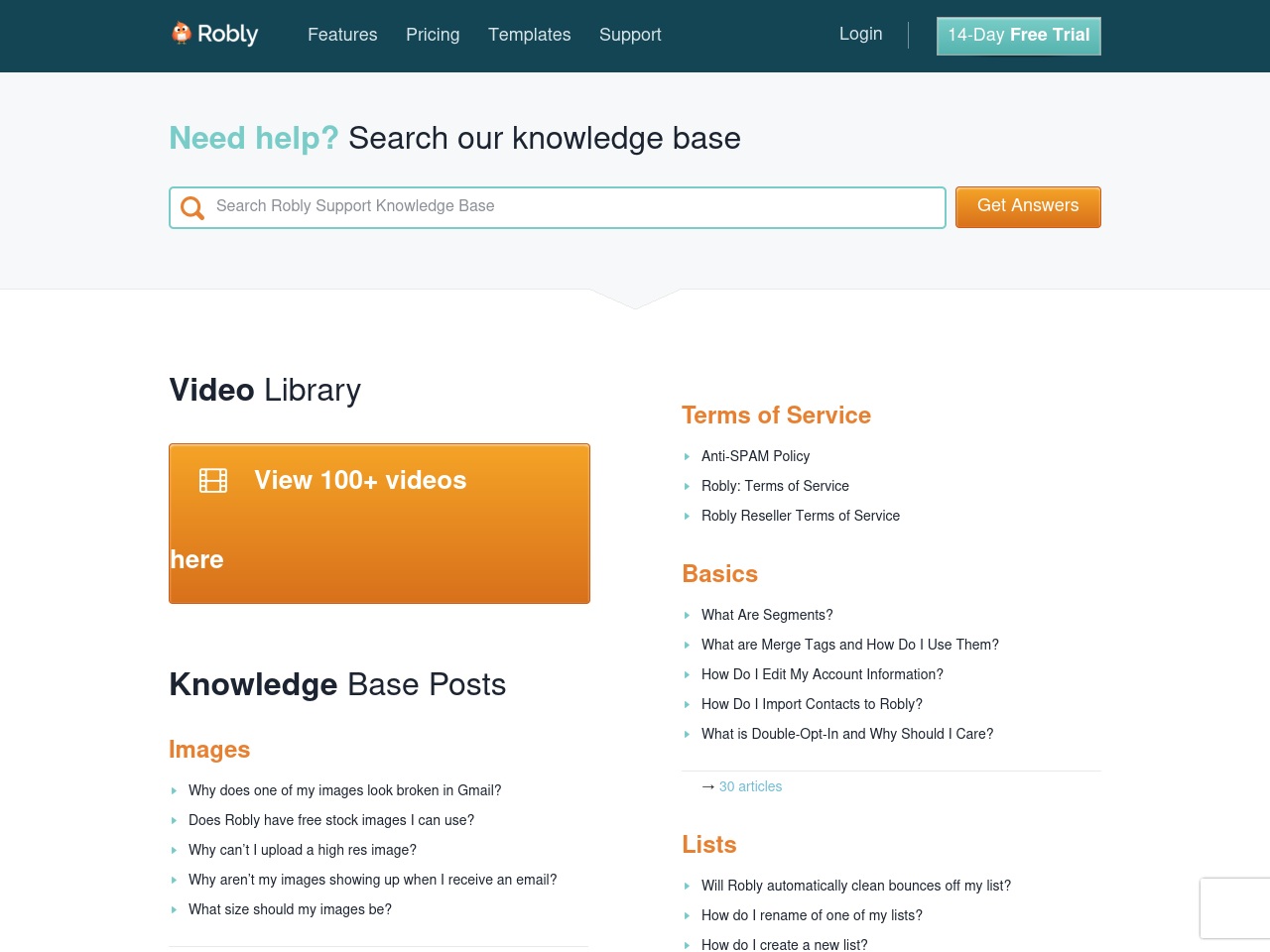Open How do I create a new list?
The image size is (1270, 952).
pos(785,945)
